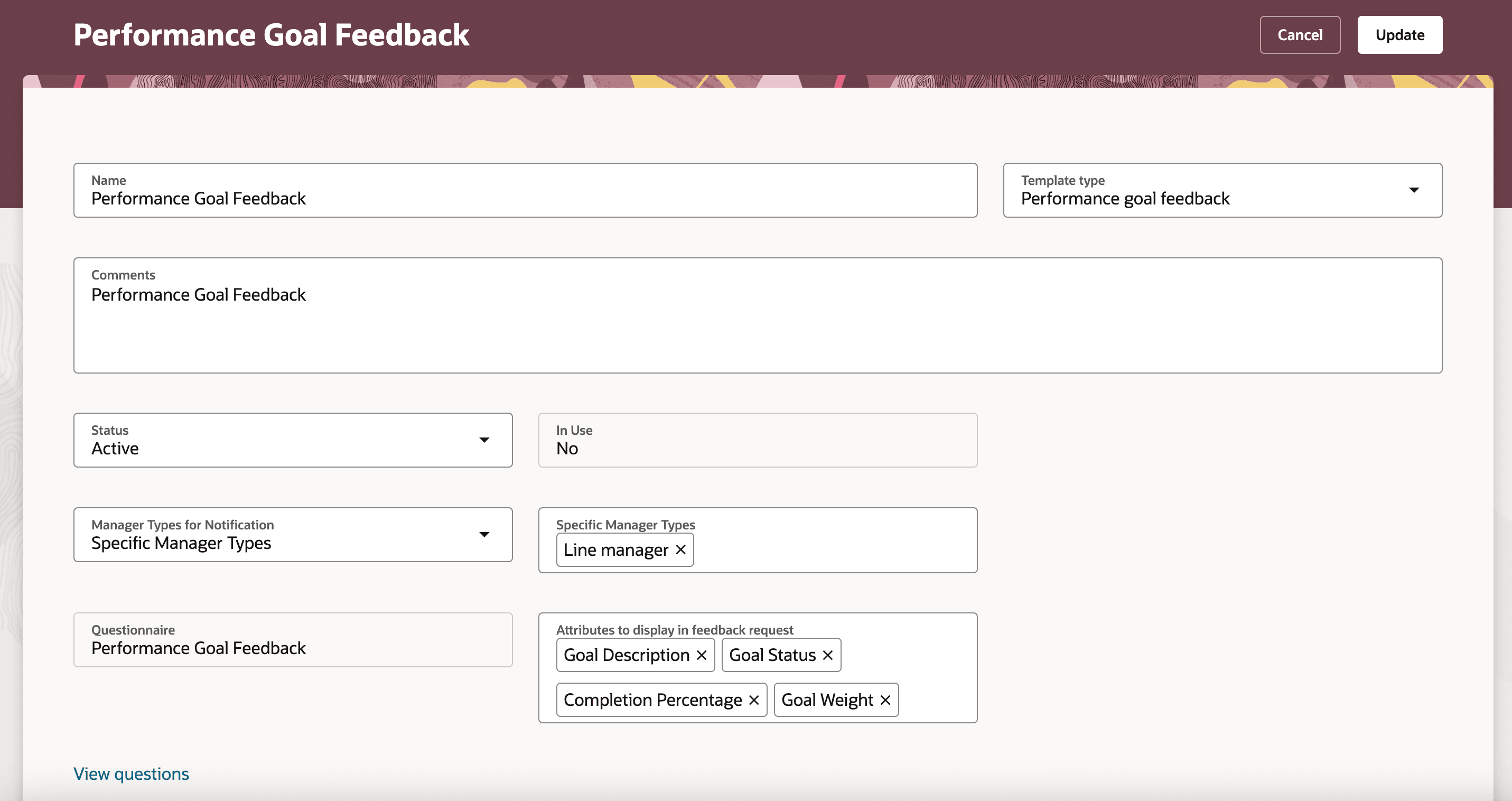The width and height of the screenshot is (1512, 801).
Task: Select the Performance Goal Feedback page title
Action: tap(271, 35)
